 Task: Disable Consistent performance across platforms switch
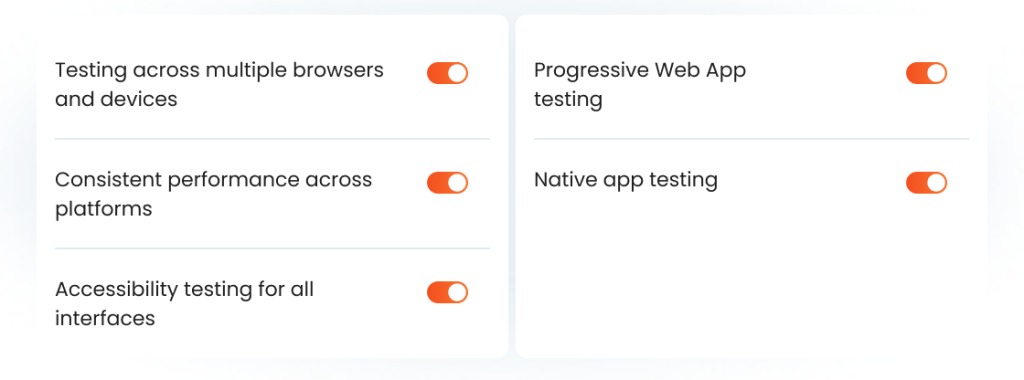point(447,183)
